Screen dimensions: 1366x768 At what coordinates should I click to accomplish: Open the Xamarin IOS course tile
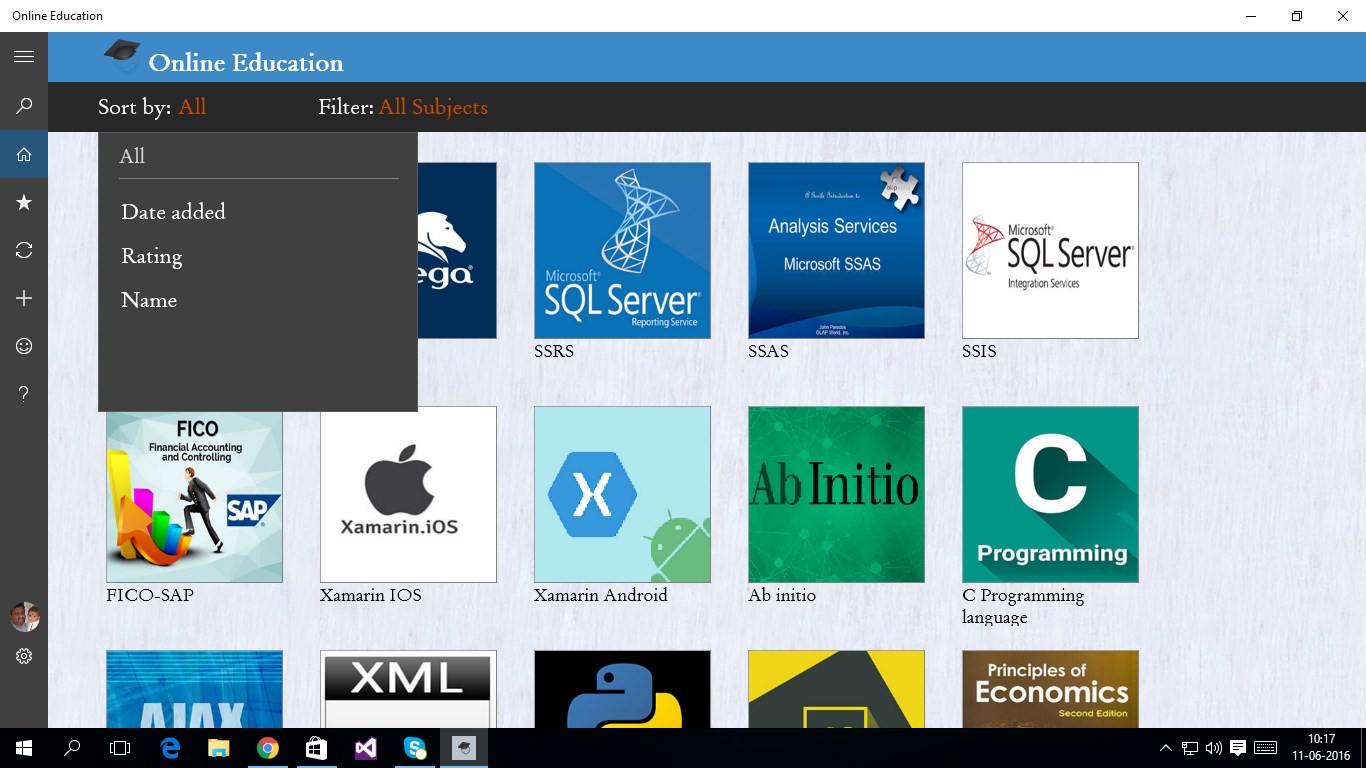[408, 494]
